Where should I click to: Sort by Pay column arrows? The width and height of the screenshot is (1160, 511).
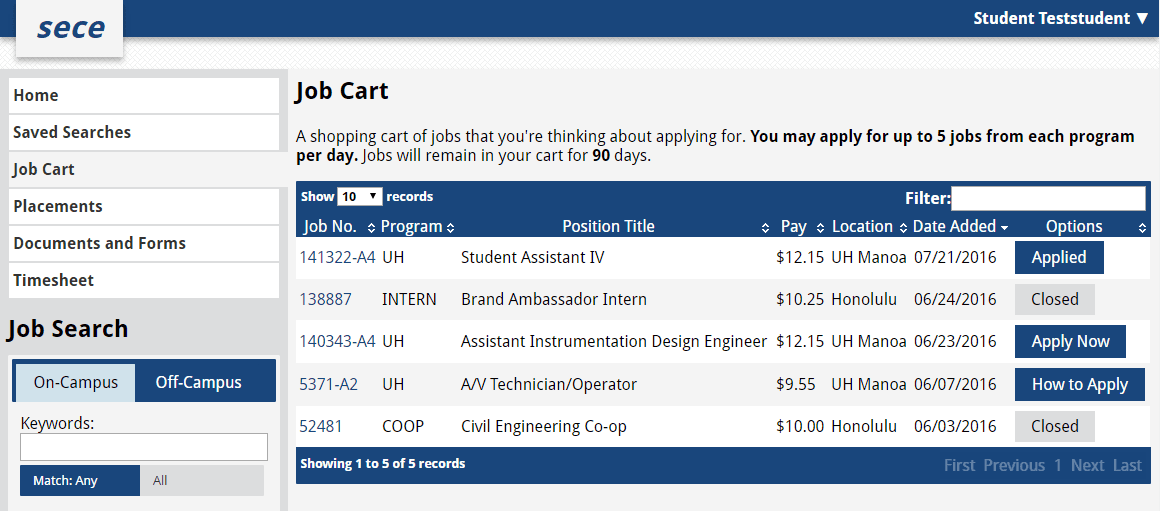[820, 228]
